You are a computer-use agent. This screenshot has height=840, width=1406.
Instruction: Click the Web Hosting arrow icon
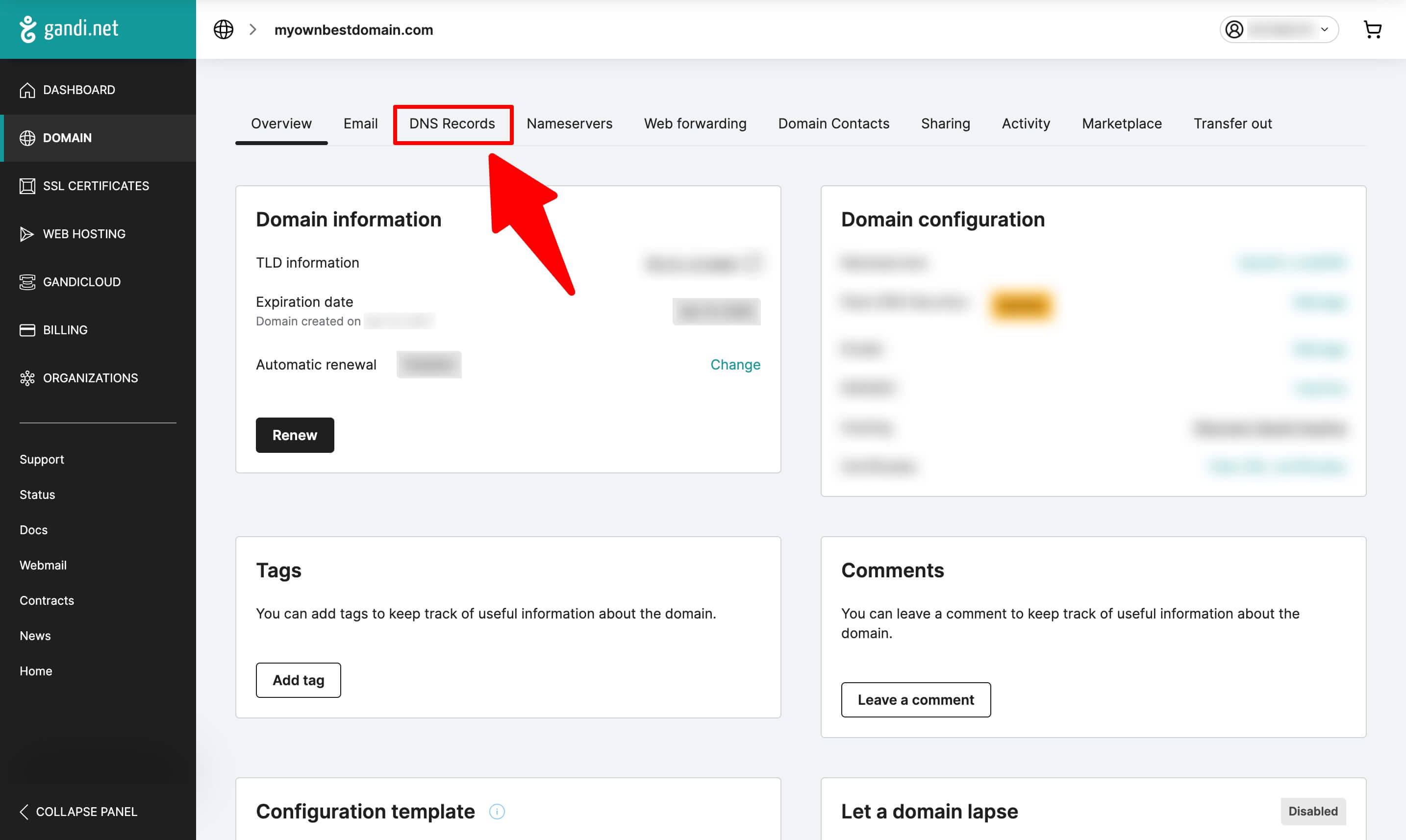point(26,234)
